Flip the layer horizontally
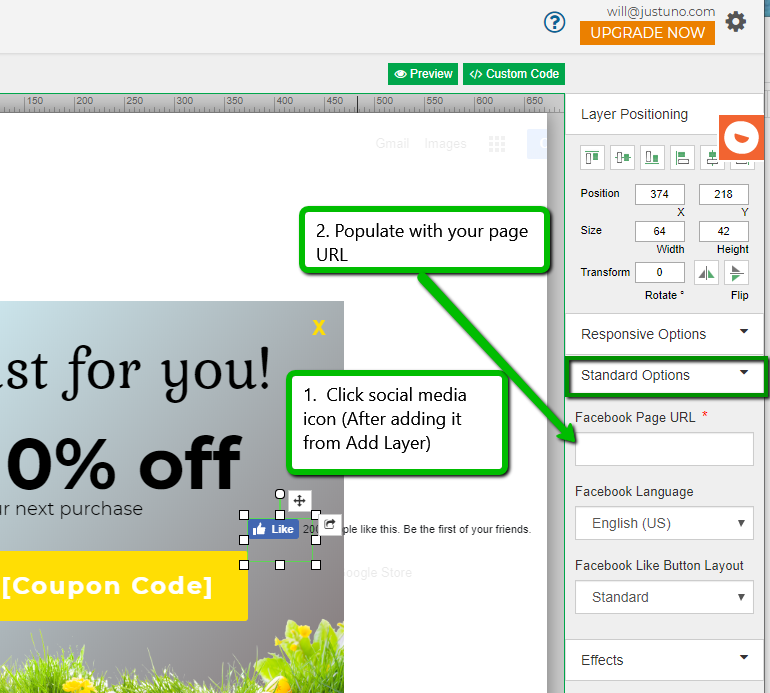This screenshot has height=693, width=770. click(x=706, y=273)
